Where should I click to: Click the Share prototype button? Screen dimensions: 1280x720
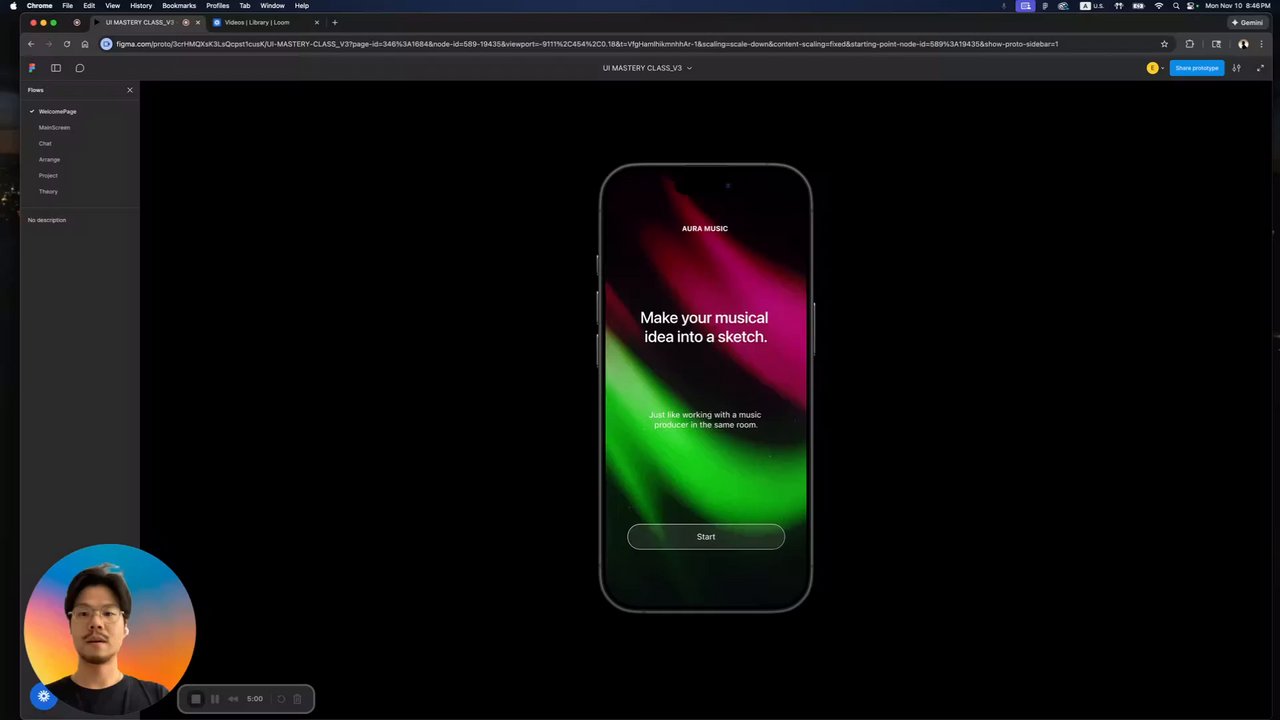1197,68
